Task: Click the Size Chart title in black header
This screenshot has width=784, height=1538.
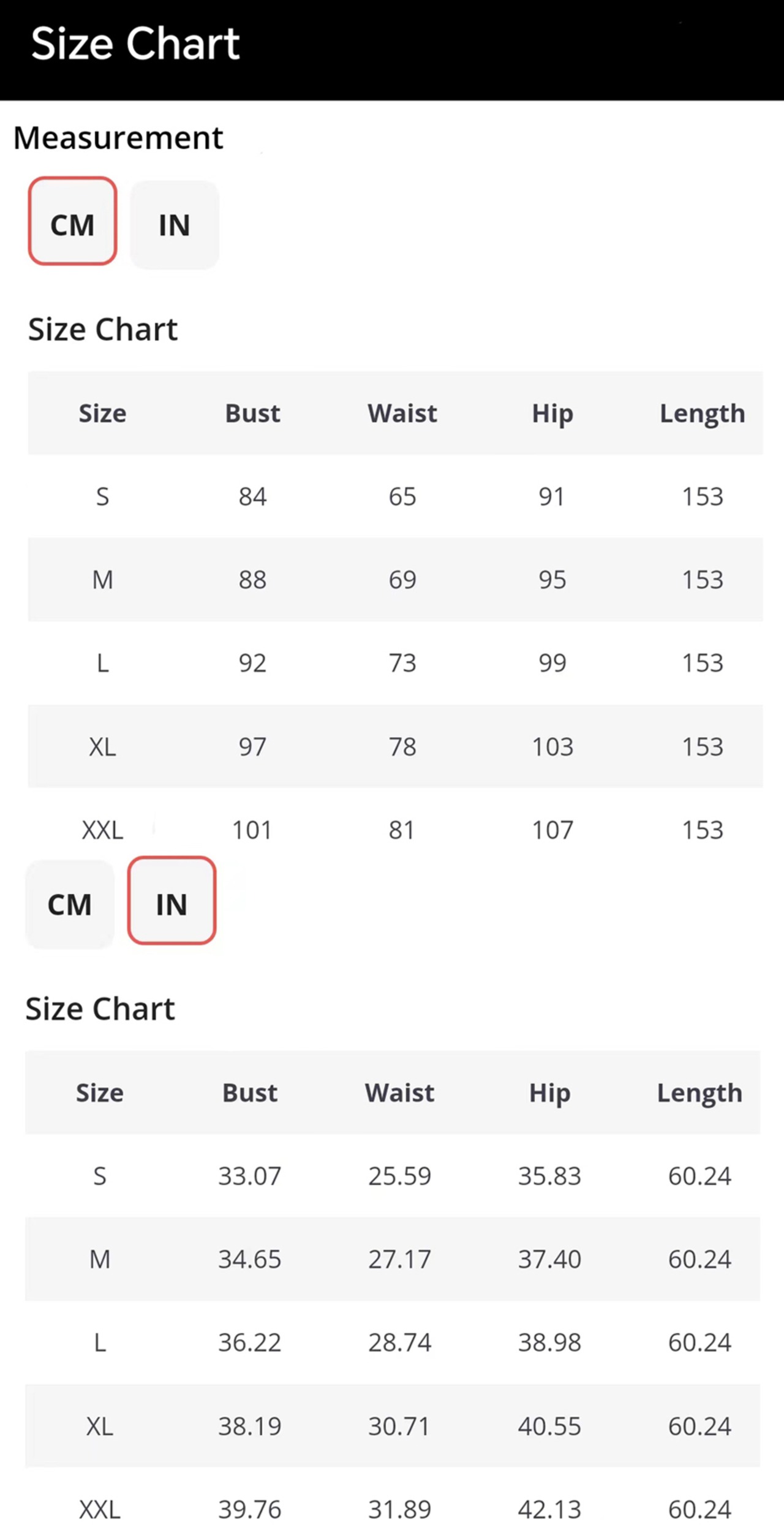Action: [x=135, y=44]
